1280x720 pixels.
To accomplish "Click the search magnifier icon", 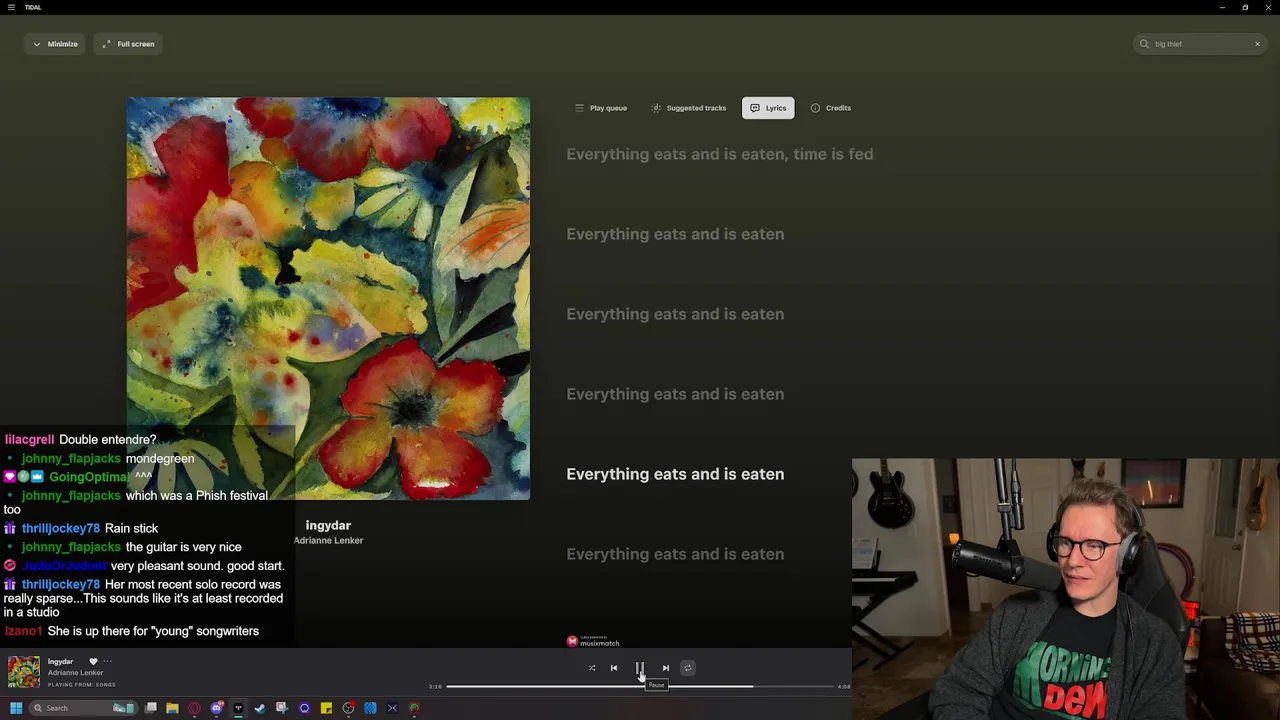I will click(1144, 44).
